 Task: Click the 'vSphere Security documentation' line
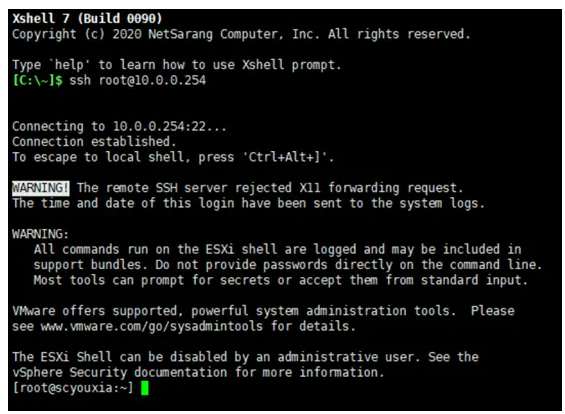point(198,372)
